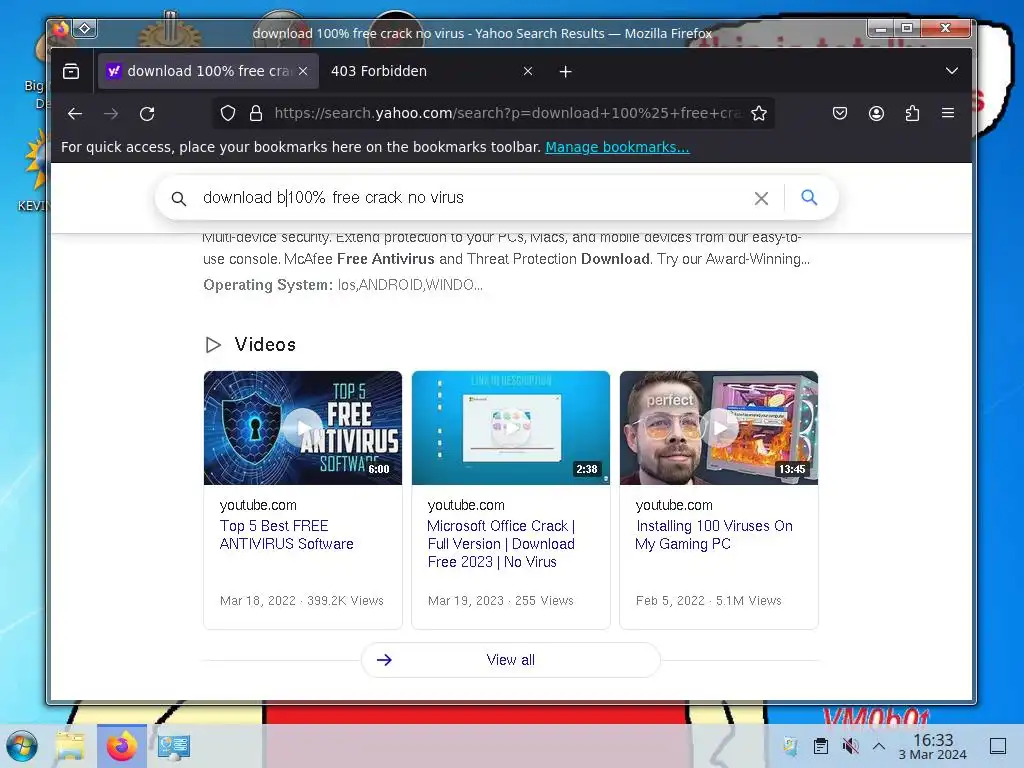Open the Windows Start orb

pyautogui.click(x=22, y=745)
